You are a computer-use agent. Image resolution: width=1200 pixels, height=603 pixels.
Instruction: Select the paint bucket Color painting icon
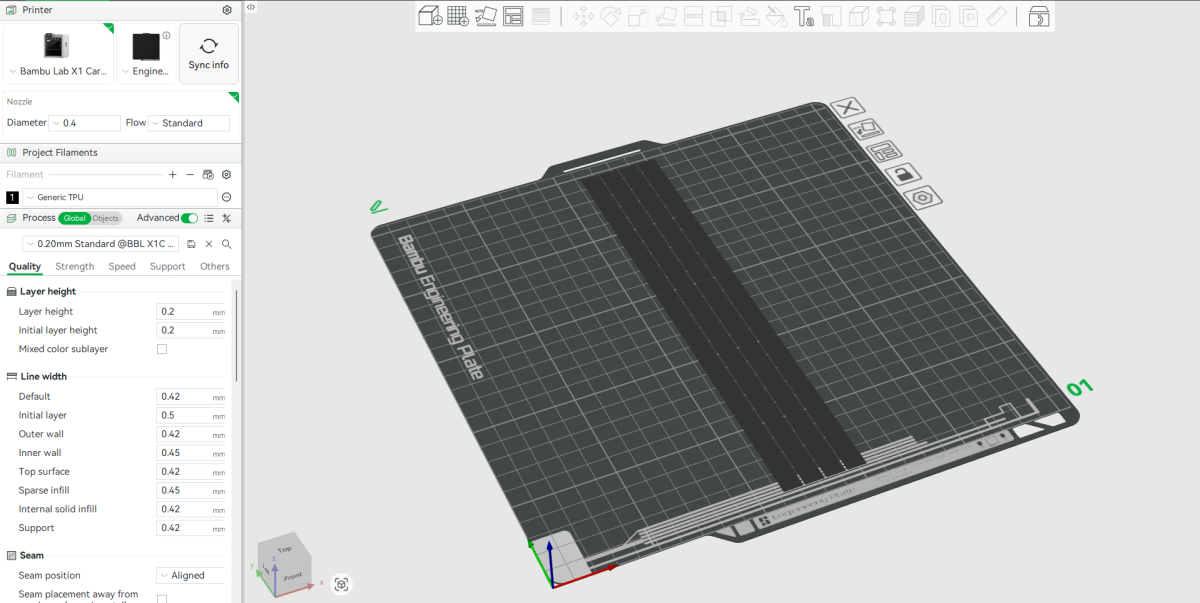pos(776,16)
